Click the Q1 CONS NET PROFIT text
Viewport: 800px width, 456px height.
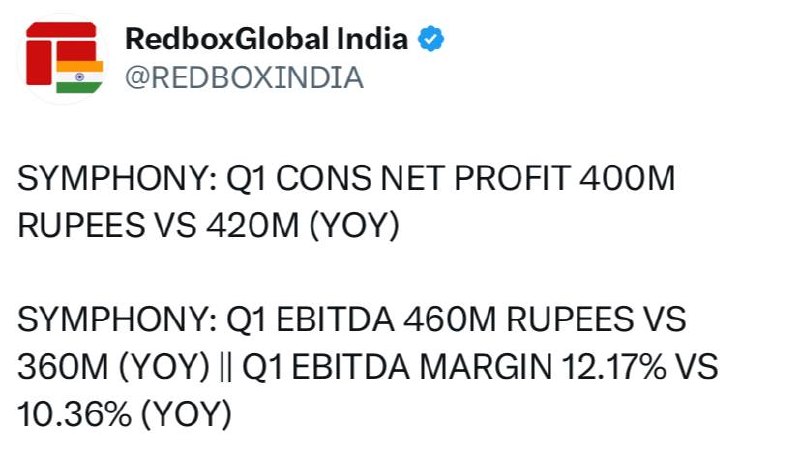(x=398, y=179)
